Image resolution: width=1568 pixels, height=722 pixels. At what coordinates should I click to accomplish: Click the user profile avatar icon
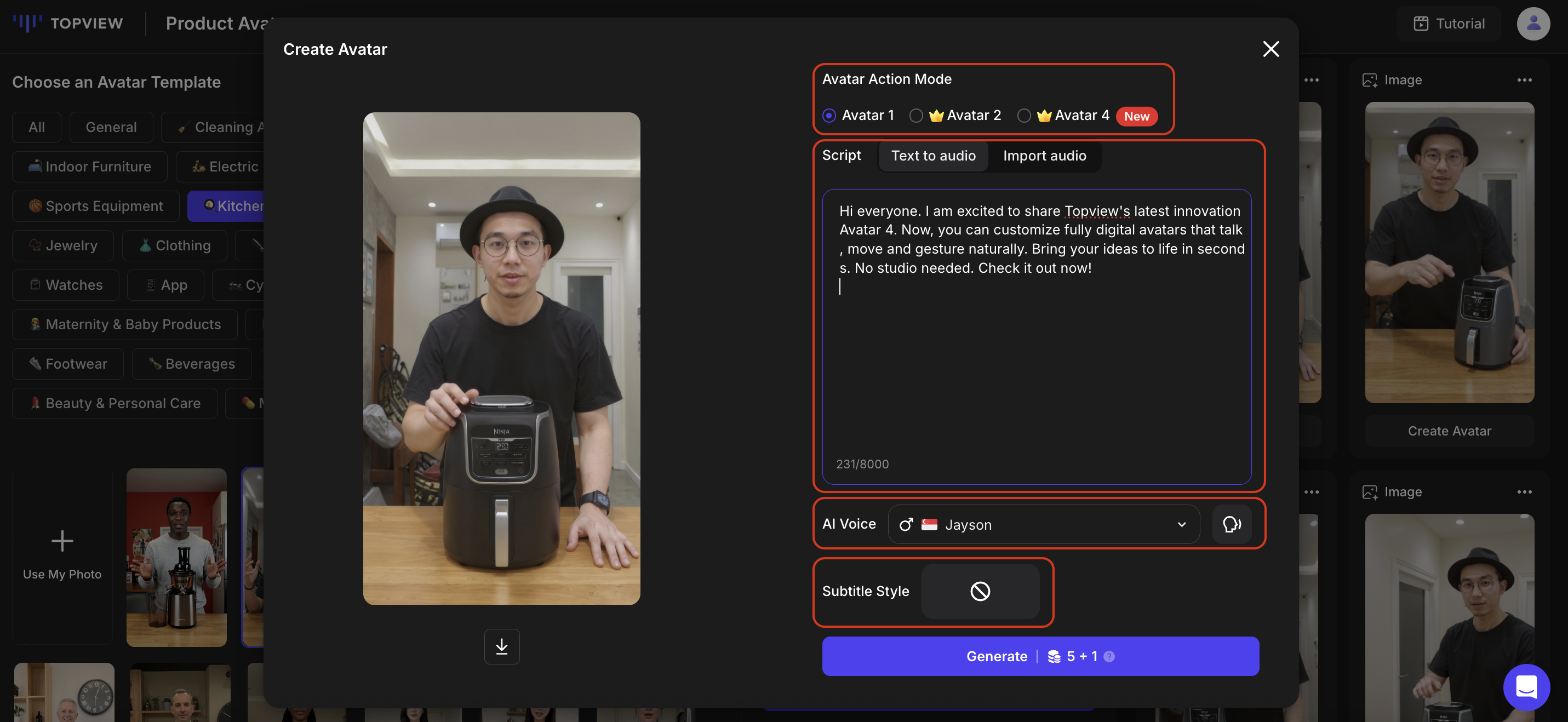(1533, 23)
